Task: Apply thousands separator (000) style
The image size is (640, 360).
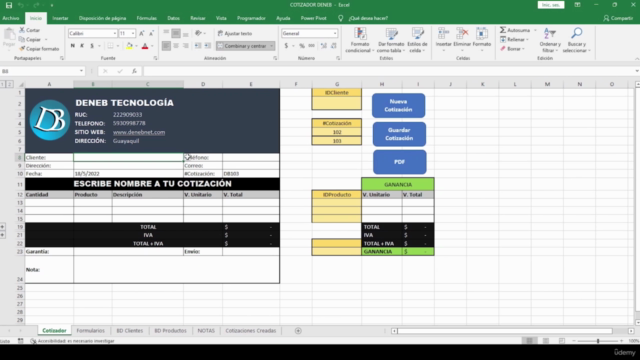Action: click(312, 46)
